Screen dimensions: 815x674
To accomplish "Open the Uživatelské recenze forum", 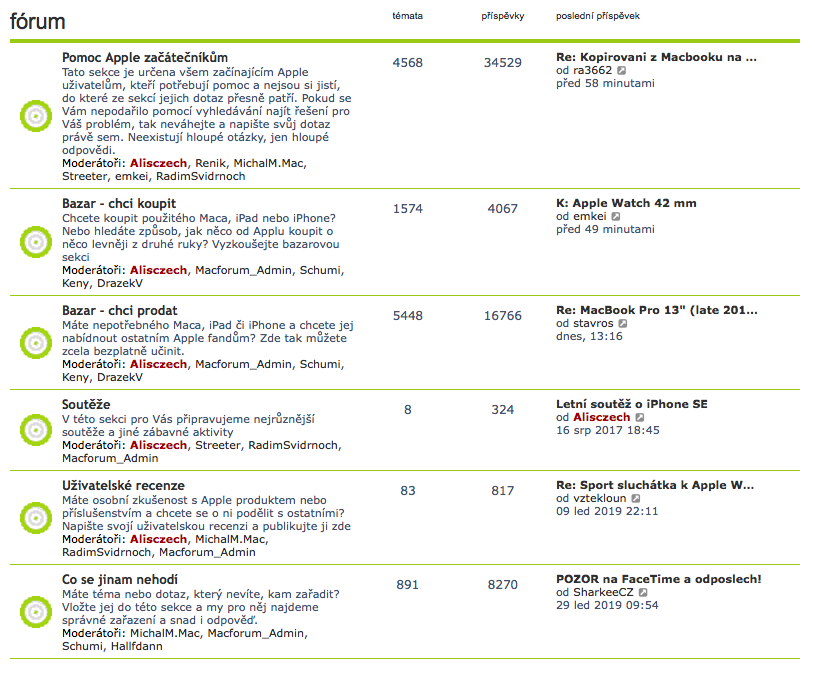I will coord(123,486).
